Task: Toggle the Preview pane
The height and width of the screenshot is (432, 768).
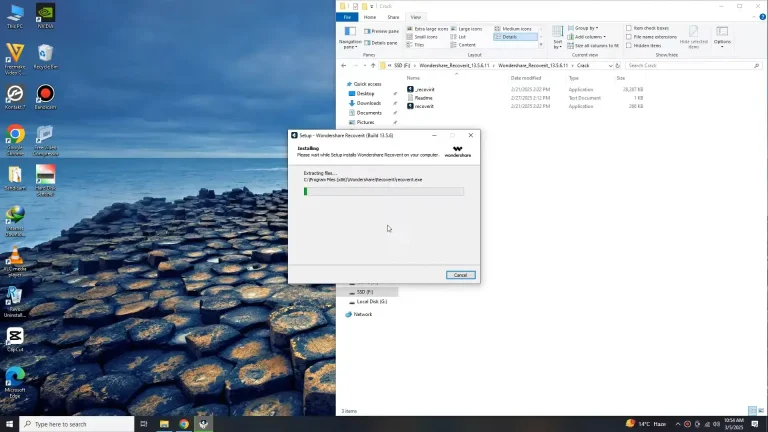Action: (x=381, y=31)
